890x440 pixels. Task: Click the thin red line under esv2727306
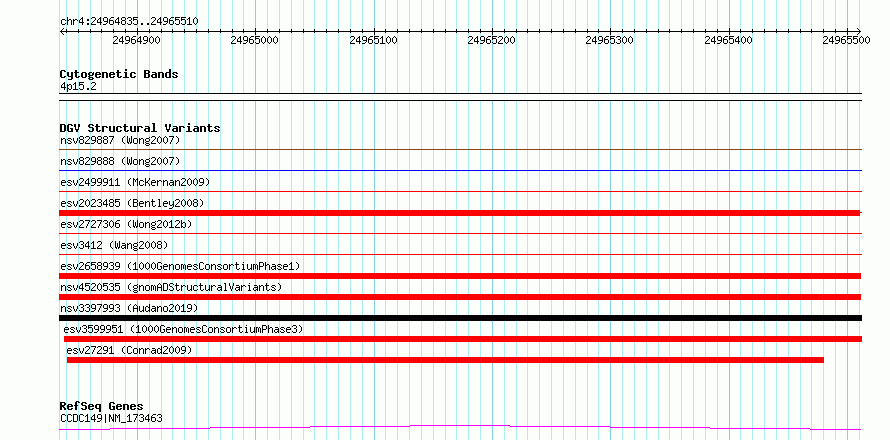pyautogui.click(x=460, y=233)
